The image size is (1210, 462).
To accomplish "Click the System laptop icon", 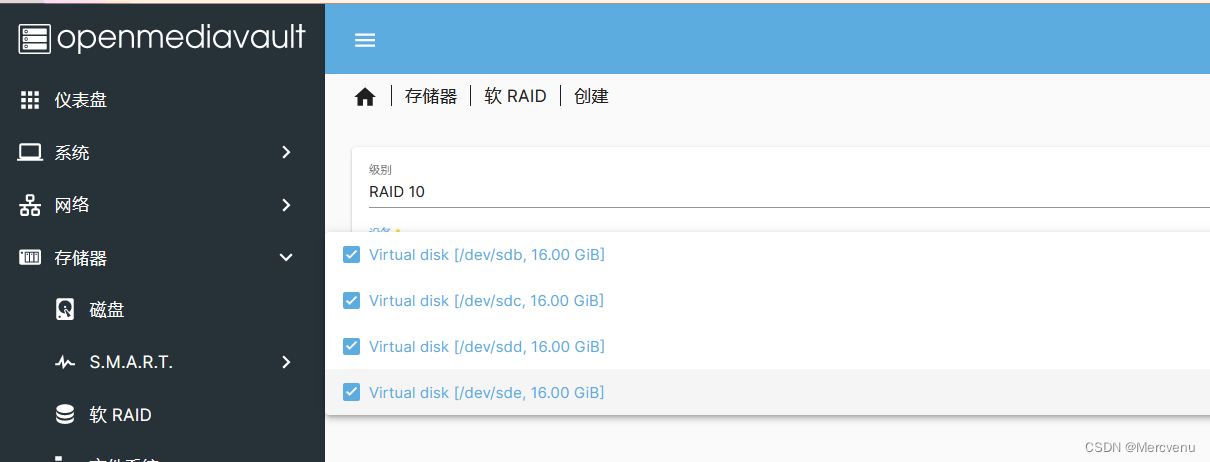I will coord(30,152).
